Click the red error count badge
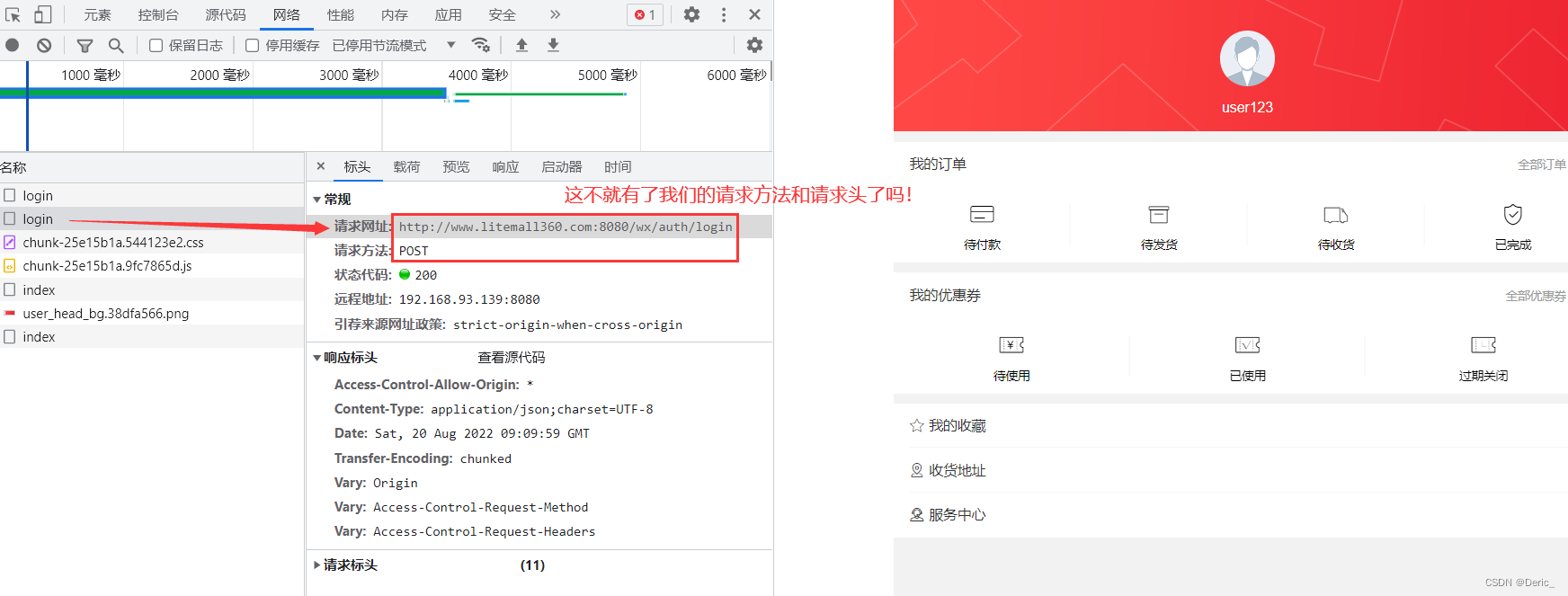Viewport: 1568px width, 596px height. pos(645,14)
